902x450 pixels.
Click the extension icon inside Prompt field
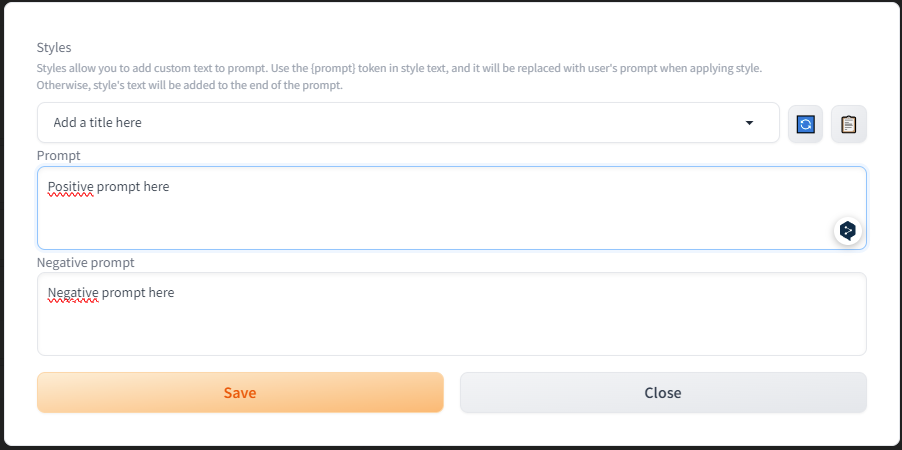tap(848, 231)
